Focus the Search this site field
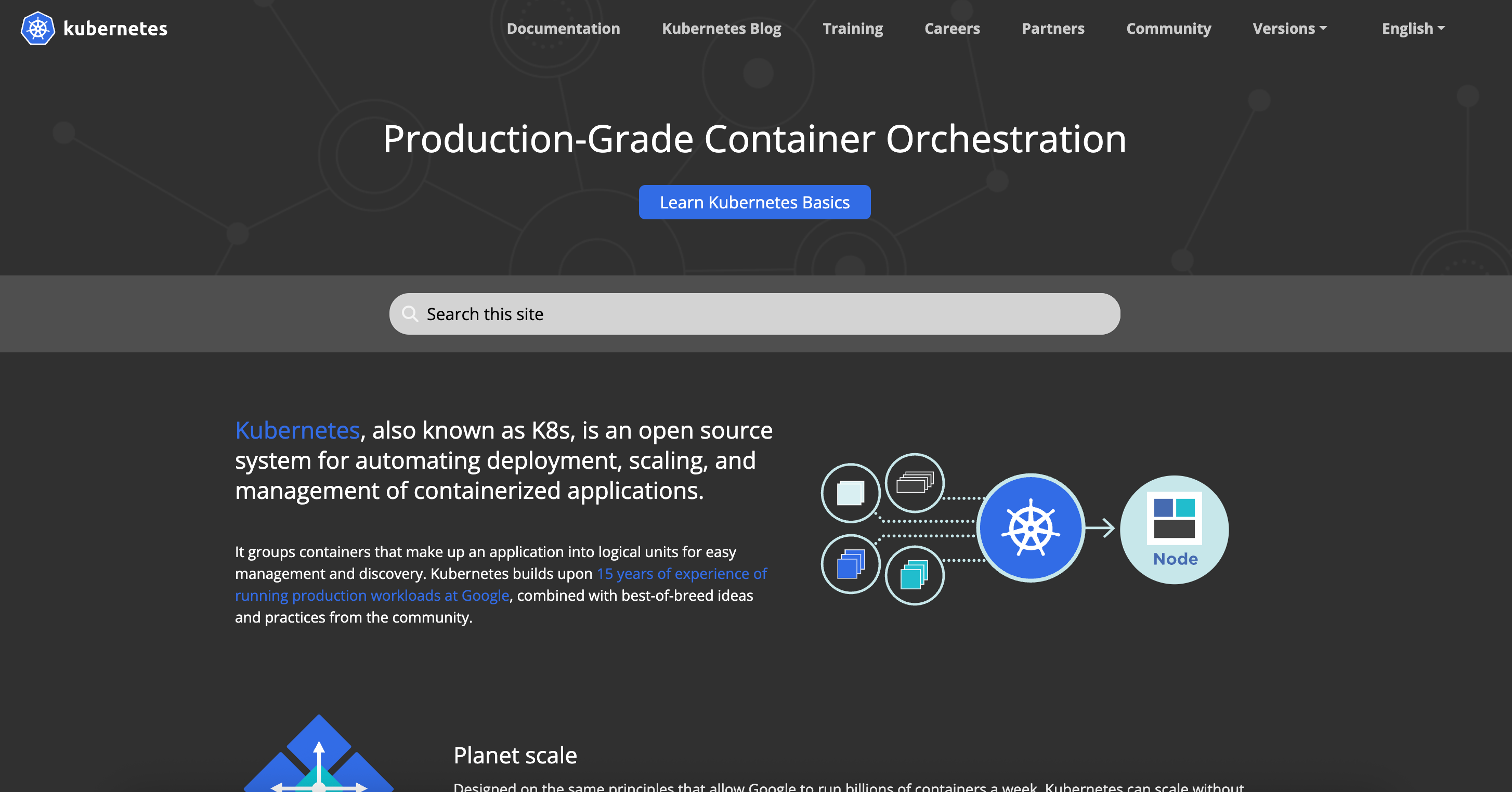The height and width of the screenshot is (792, 1512). click(x=763, y=314)
